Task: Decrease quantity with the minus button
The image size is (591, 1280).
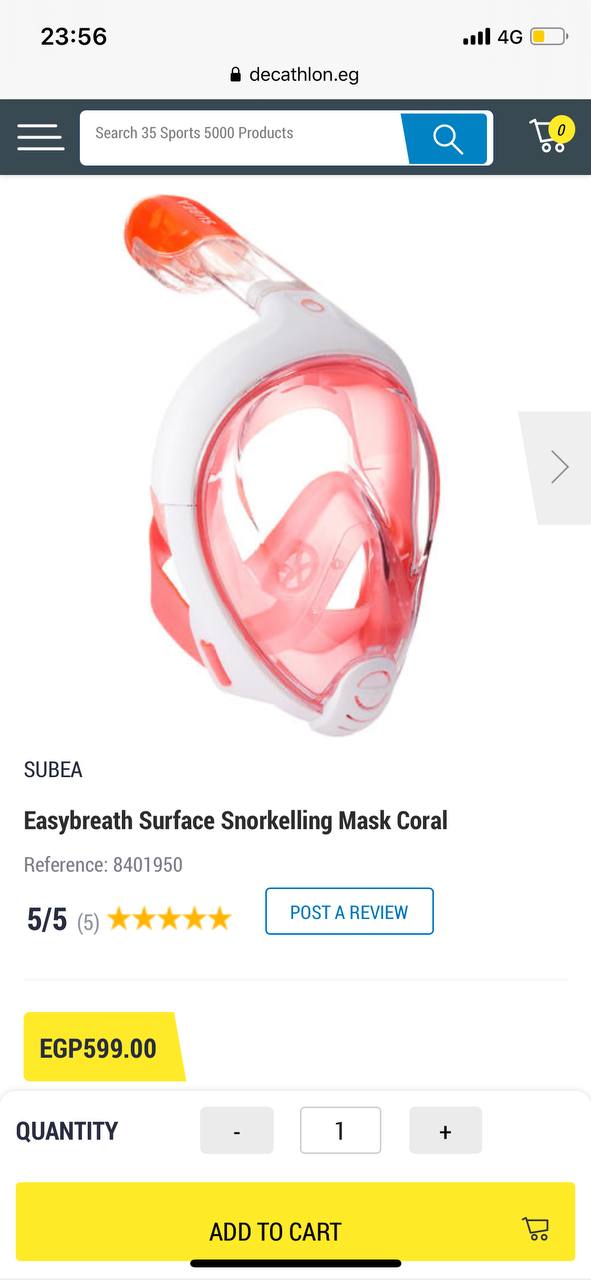Action: point(237,1131)
